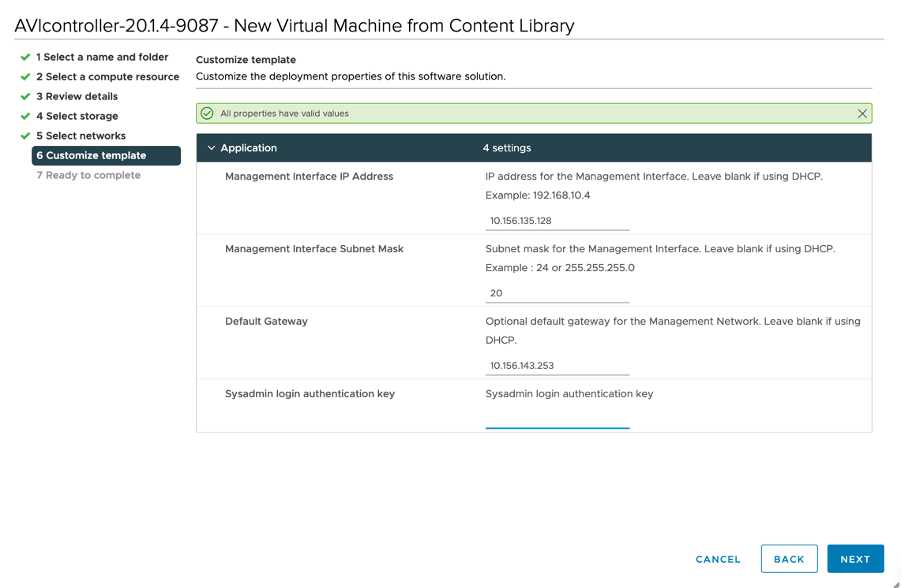Open step 2 Select a compute resource
Screen dimensions: 902x588
pyautogui.click(x=108, y=77)
